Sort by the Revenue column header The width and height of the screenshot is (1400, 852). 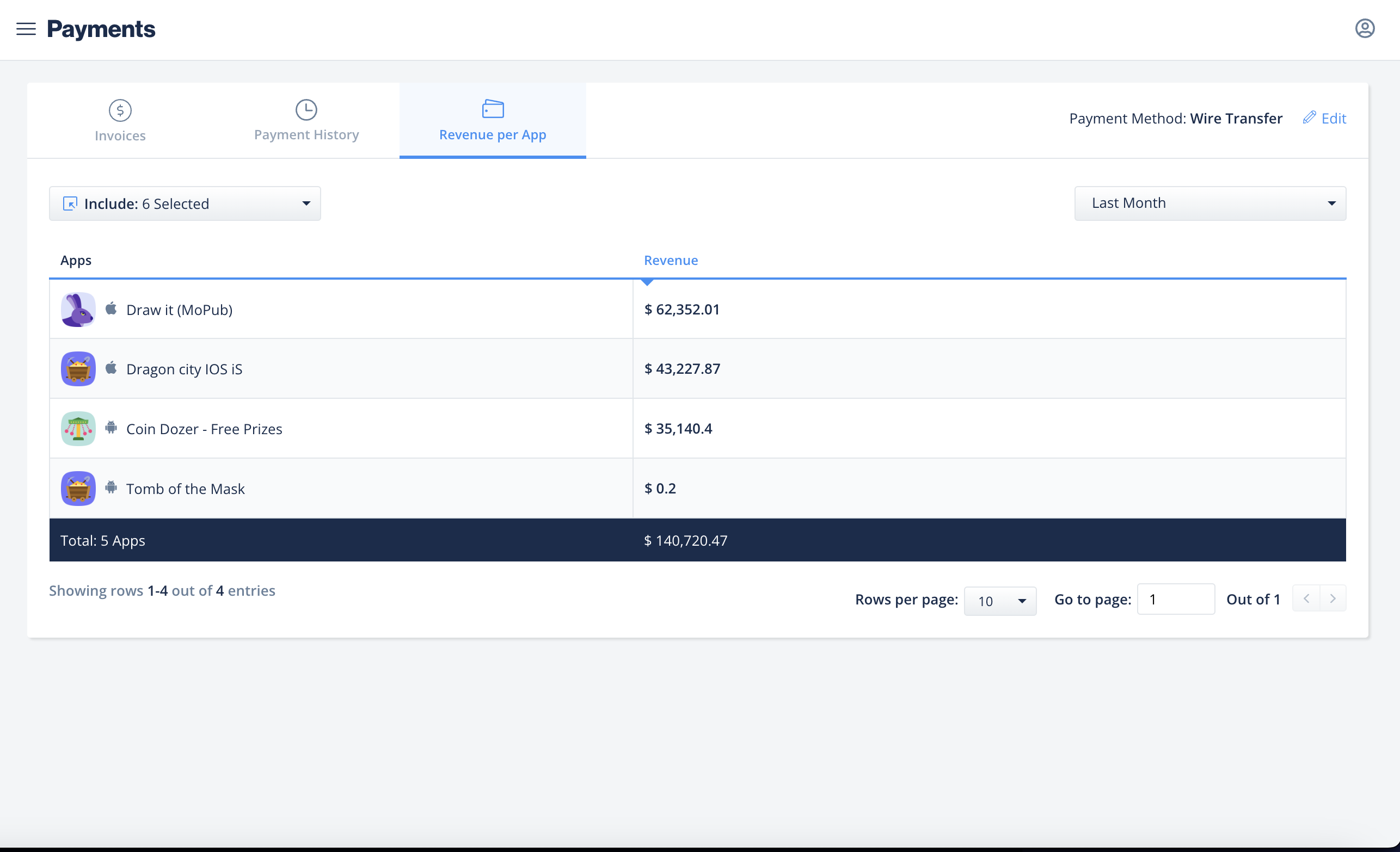tap(671, 260)
